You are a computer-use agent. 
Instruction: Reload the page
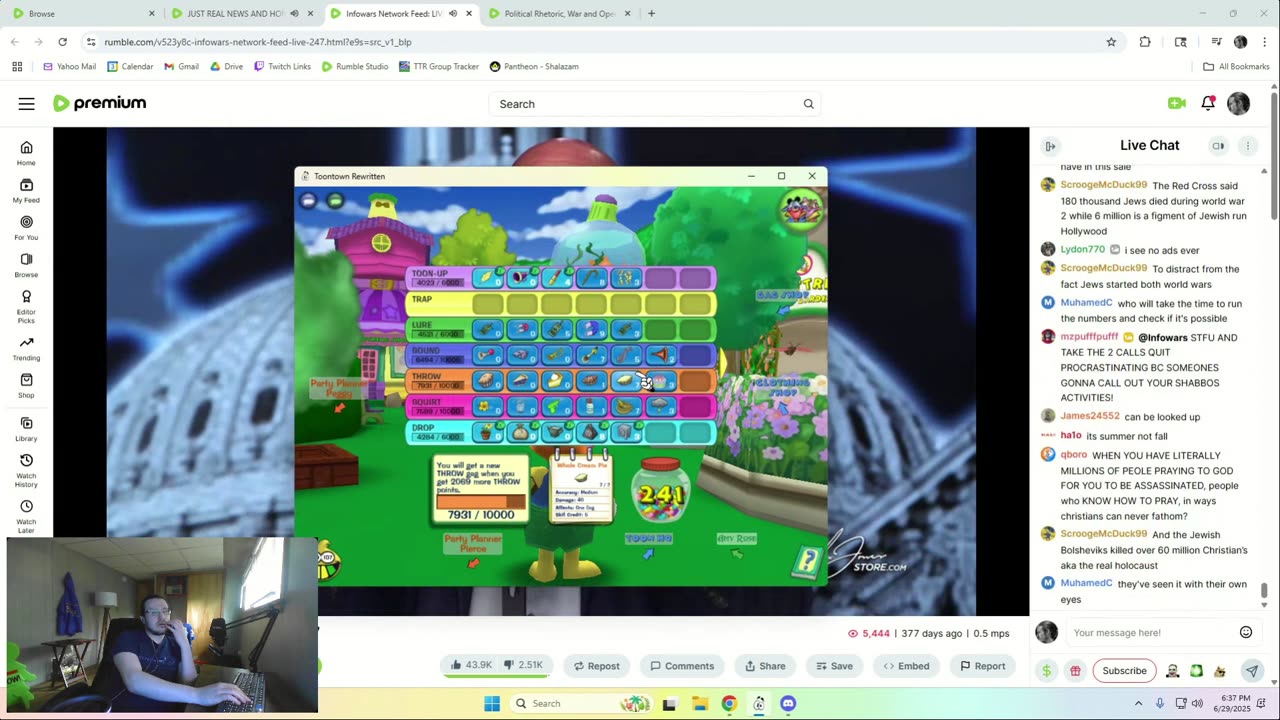[x=62, y=42]
